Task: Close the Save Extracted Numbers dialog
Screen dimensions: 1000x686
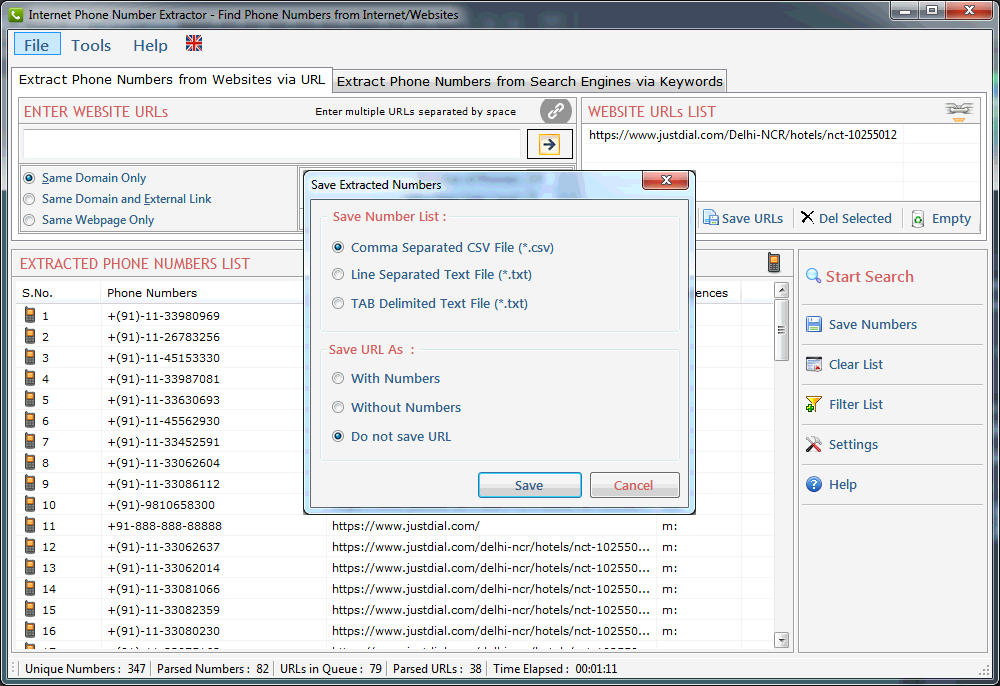Action: pos(666,180)
